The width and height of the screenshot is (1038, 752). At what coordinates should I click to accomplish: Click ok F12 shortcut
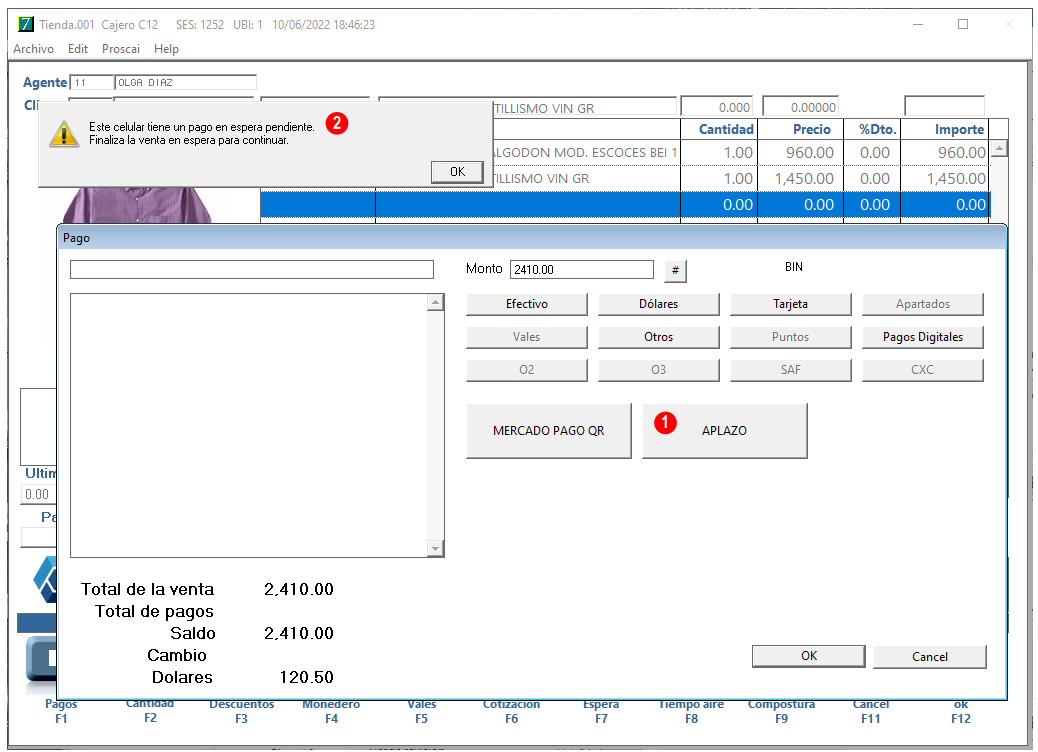(961, 712)
